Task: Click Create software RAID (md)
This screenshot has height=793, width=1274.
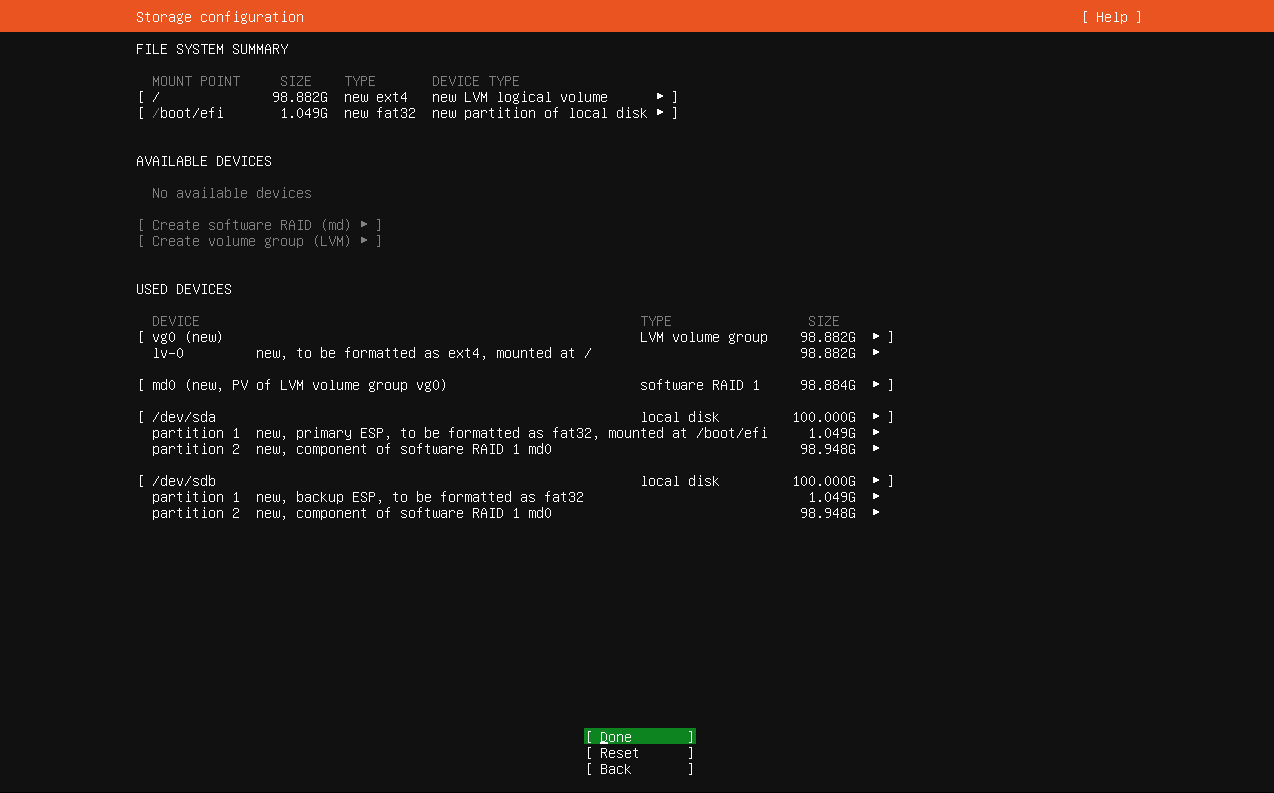Action: [x=260, y=225]
